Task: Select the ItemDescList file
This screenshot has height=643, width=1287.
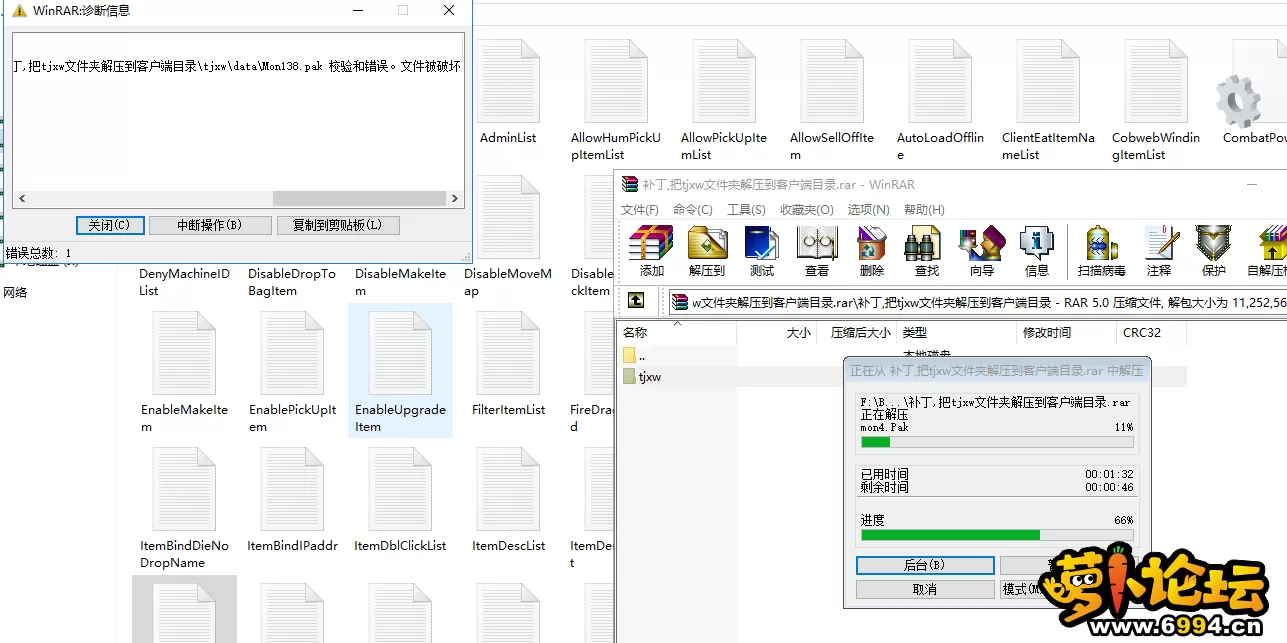Action: (508, 500)
